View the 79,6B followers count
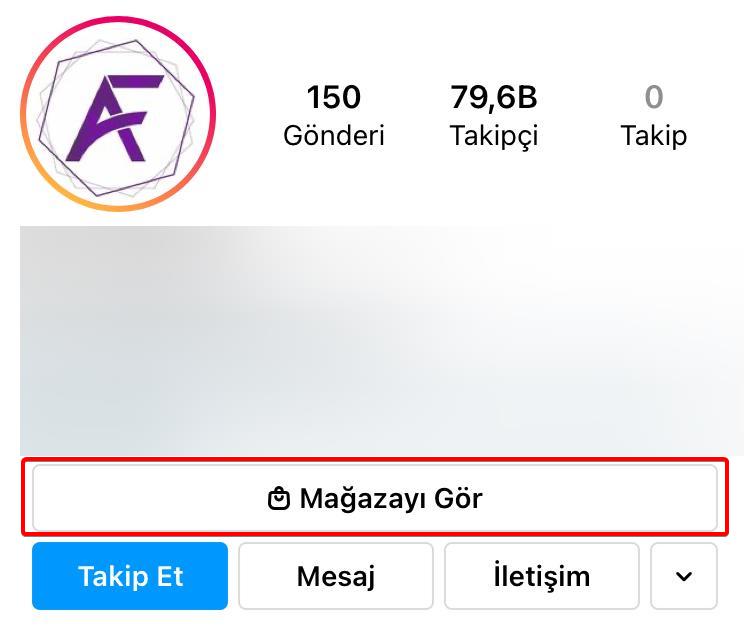 tap(494, 98)
